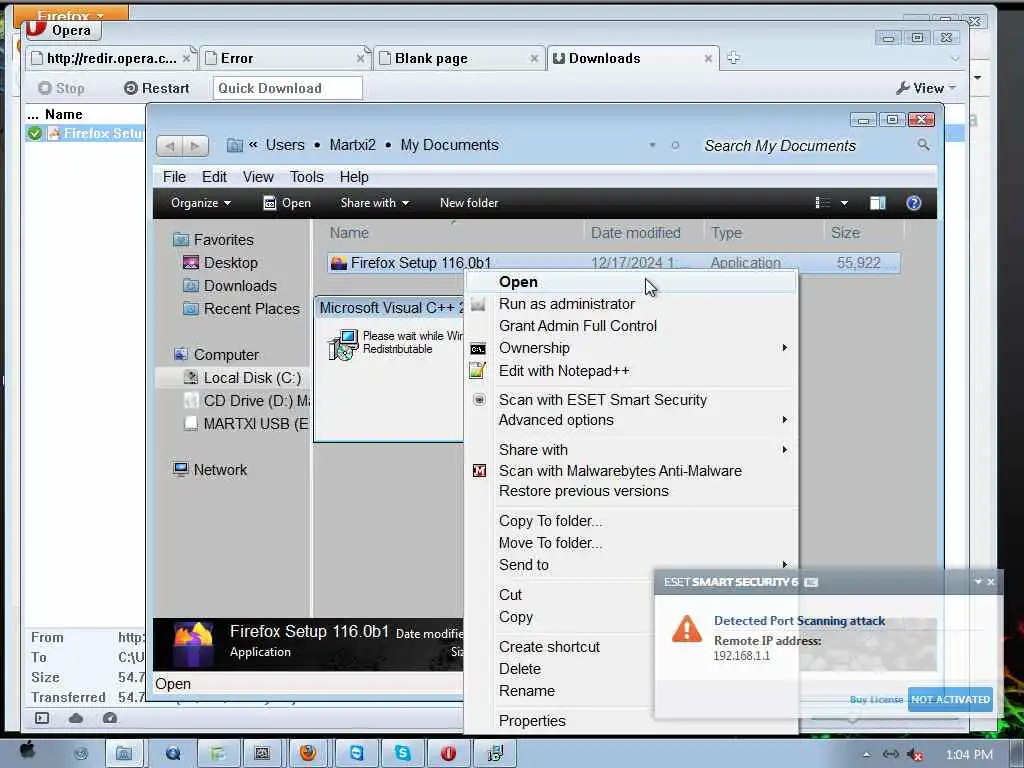Select MARTXI USB drive in navigation pane
Screen dimensions: 1024x768
point(246,424)
